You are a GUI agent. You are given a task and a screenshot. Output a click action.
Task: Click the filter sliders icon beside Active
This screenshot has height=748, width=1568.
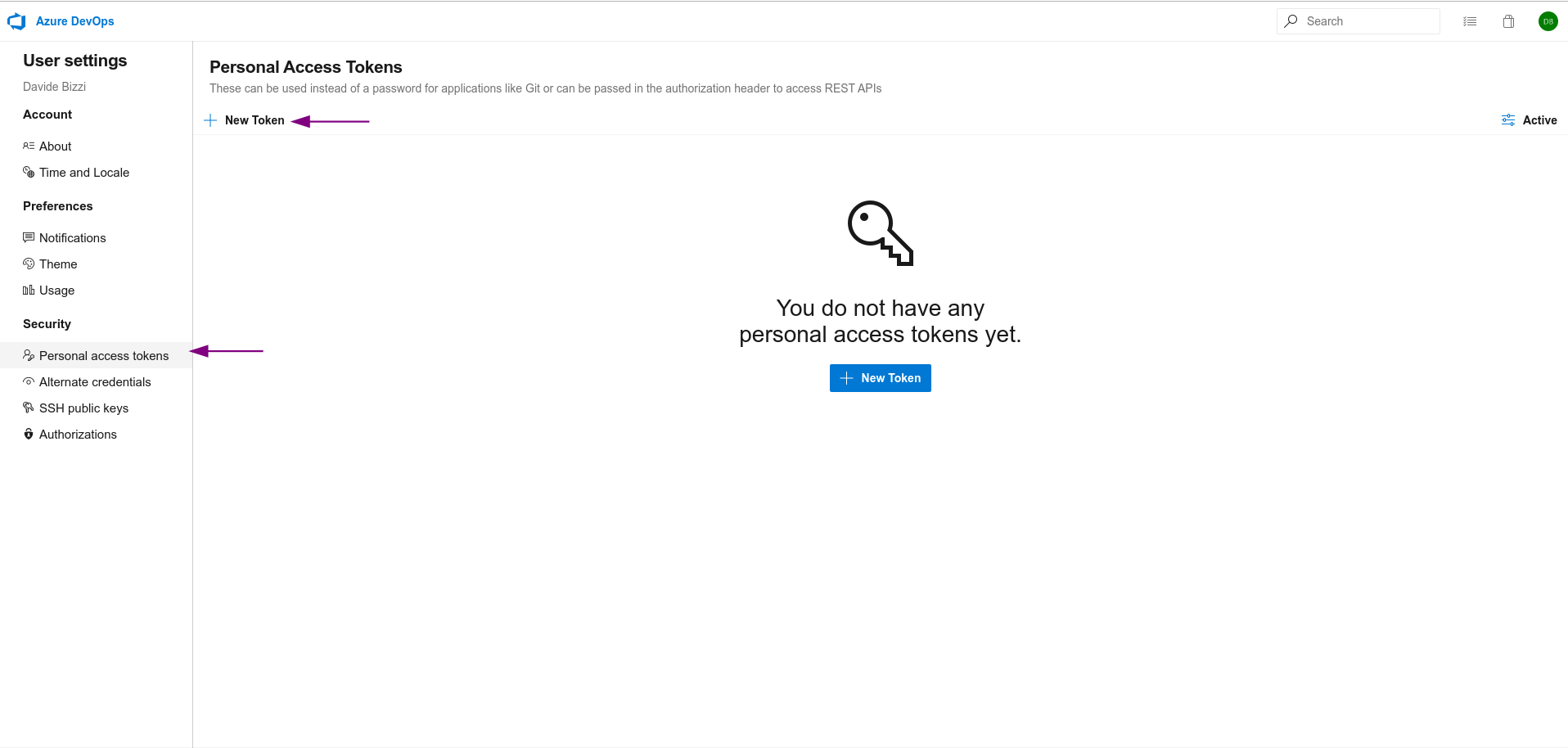point(1508,120)
